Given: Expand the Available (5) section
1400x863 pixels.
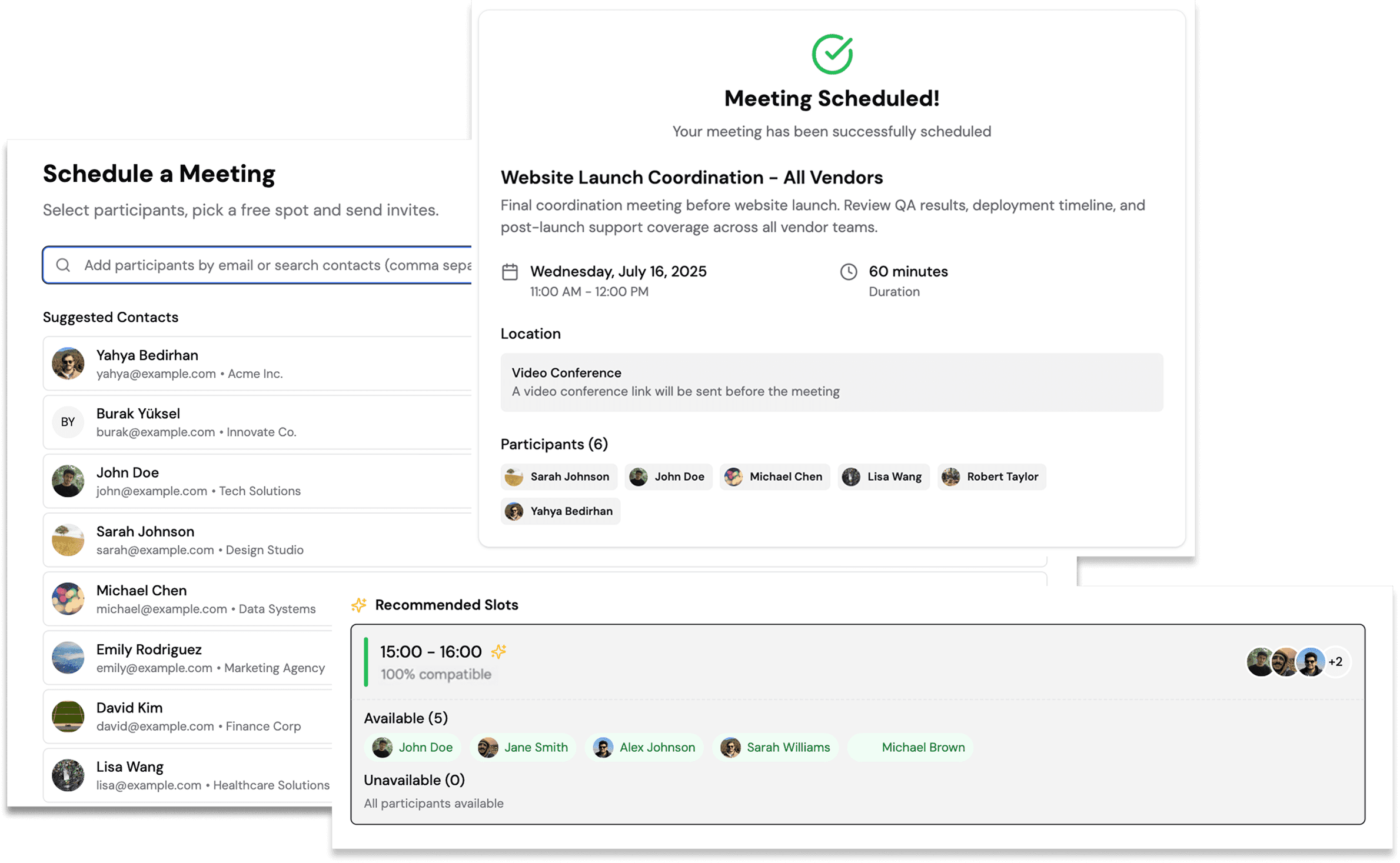Looking at the screenshot, I should click(405, 718).
